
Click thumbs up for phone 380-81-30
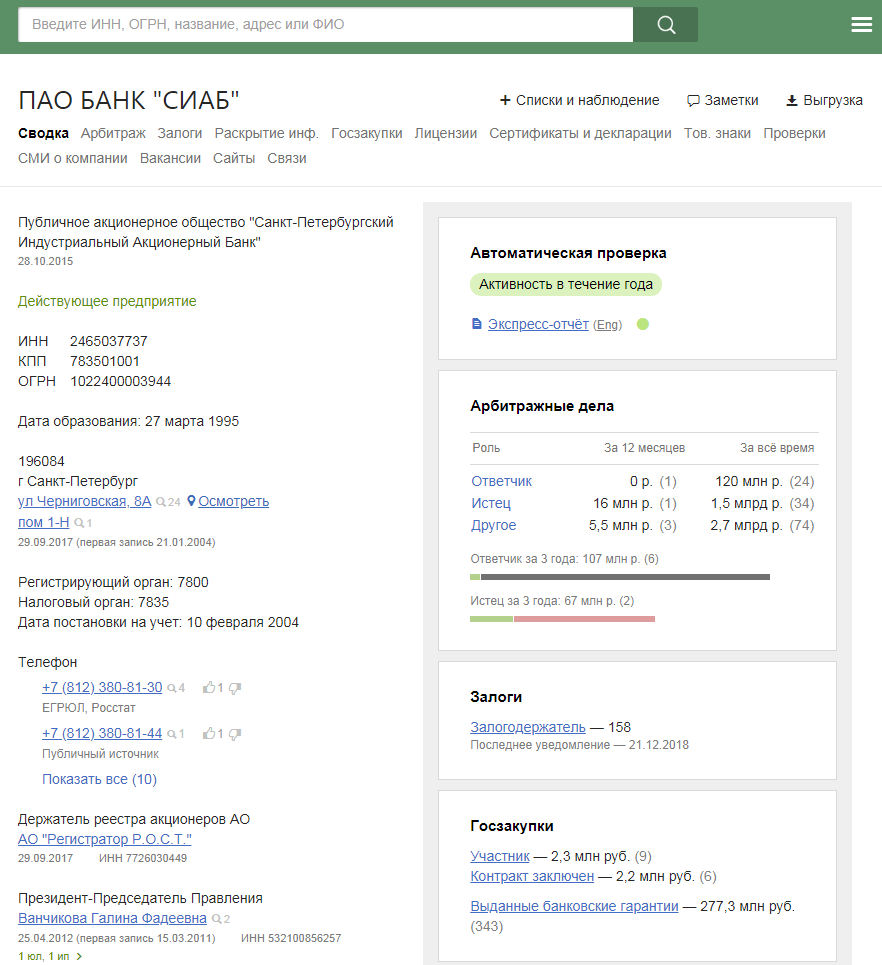click(209, 688)
